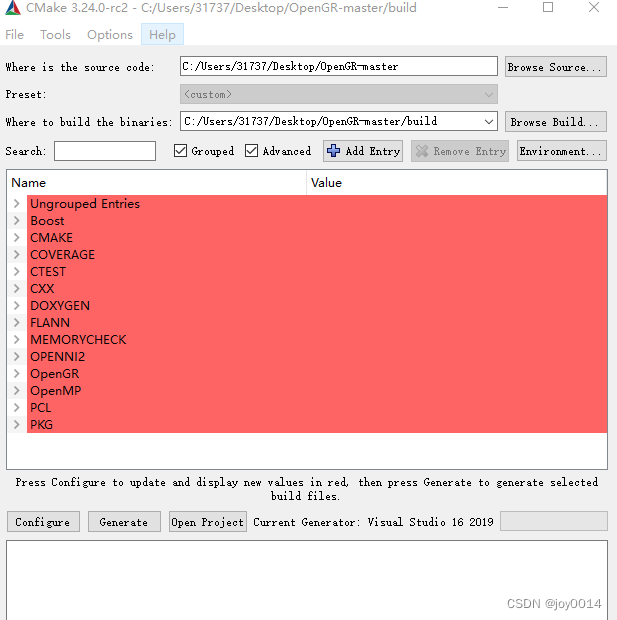617x620 pixels.
Task: Click the Value column header
Action: 457,183
